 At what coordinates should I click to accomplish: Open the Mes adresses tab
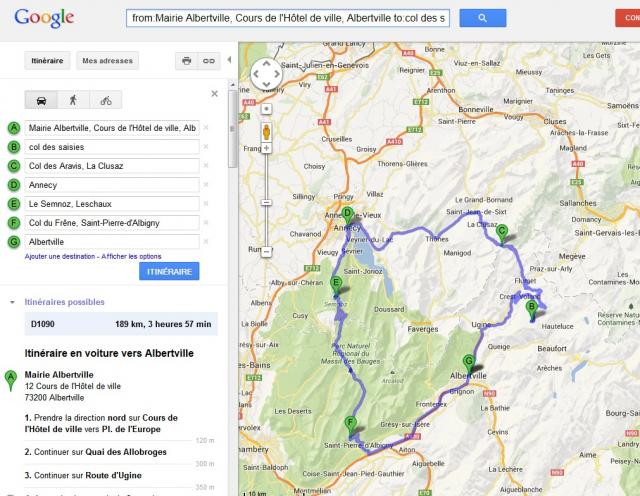click(107, 61)
